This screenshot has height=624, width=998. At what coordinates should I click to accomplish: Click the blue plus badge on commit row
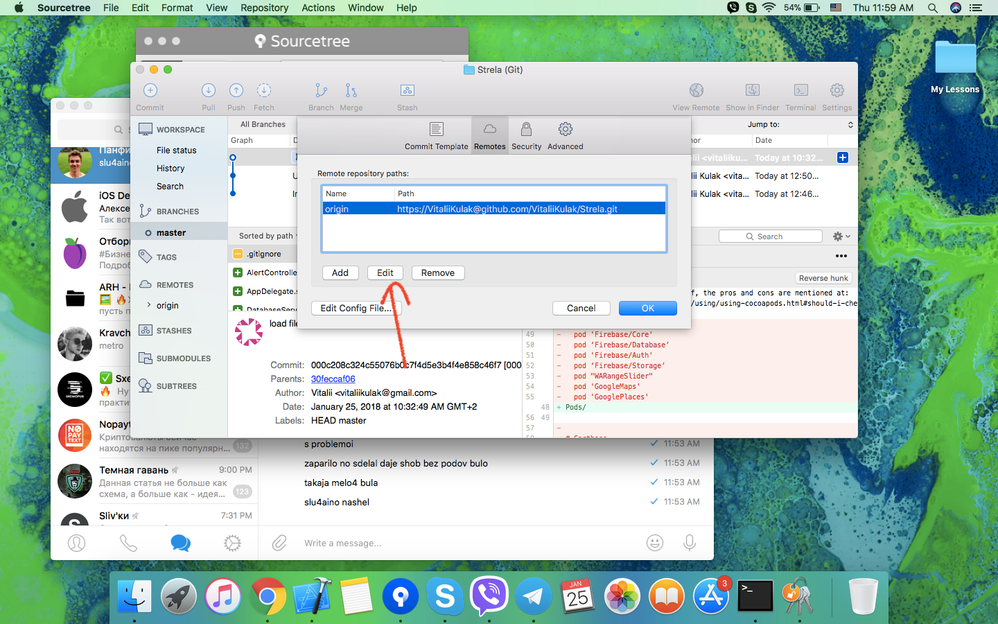coord(842,157)
